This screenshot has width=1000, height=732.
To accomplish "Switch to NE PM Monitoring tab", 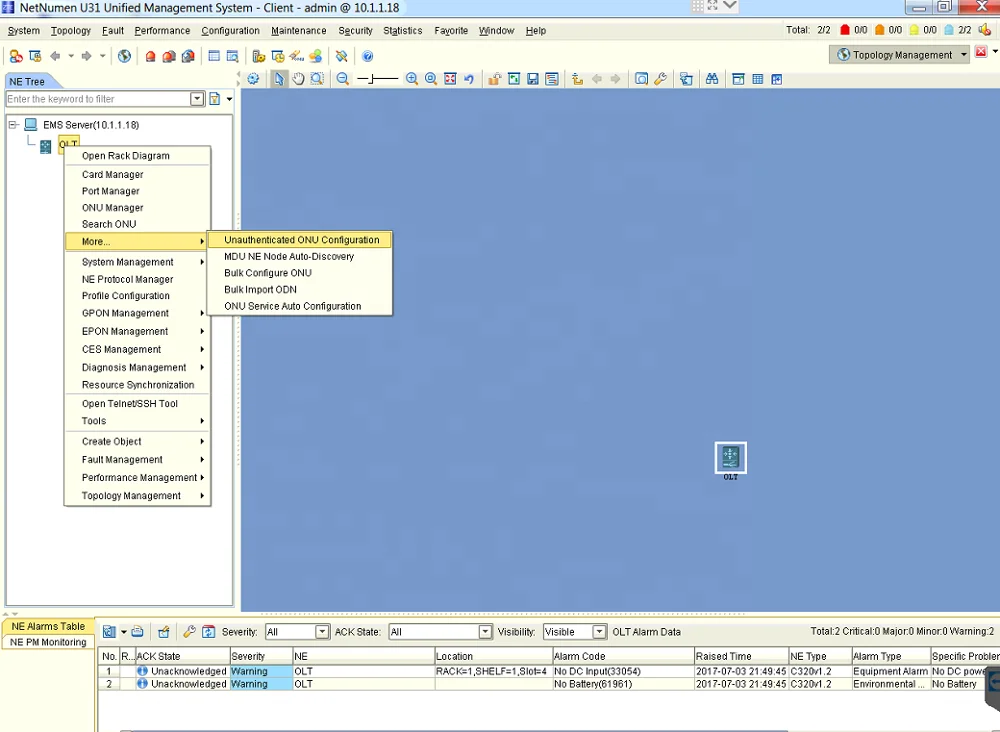I will pos(48,642).
